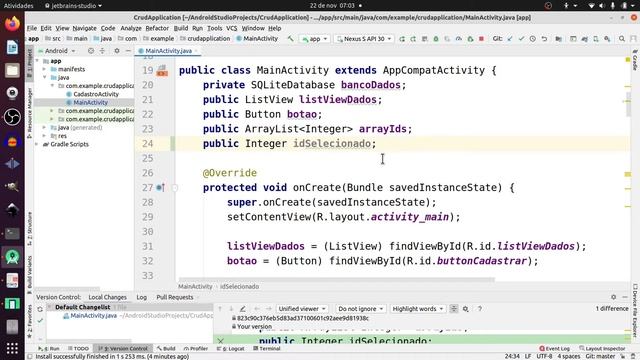Open Git Show History clock icon

pyautogui.click(x=533, y=39)
